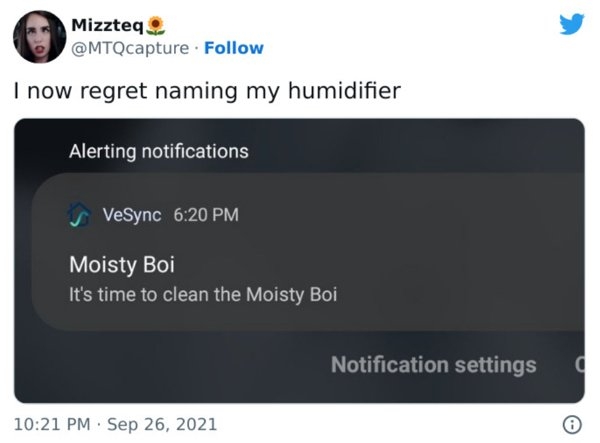Image resolution: width=600 pixels, height=443 pixels.
Task: Click the 6:20 PM notification time
Action: pos(206,214)
